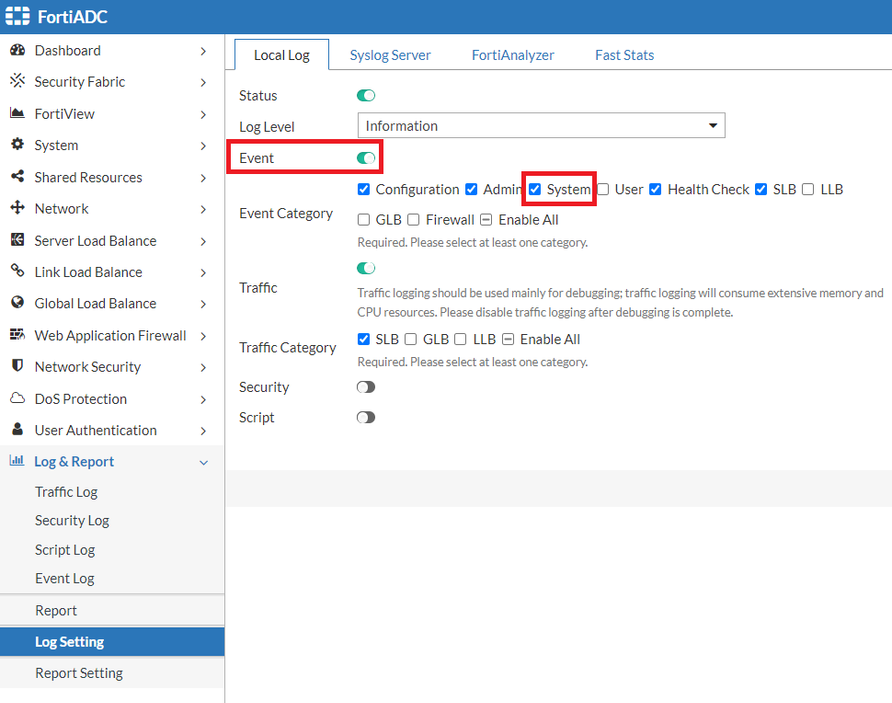The width and height of the screenshot is (892, 703).
Task: Click the Network Security shield icon
Action: coord(18,365)
